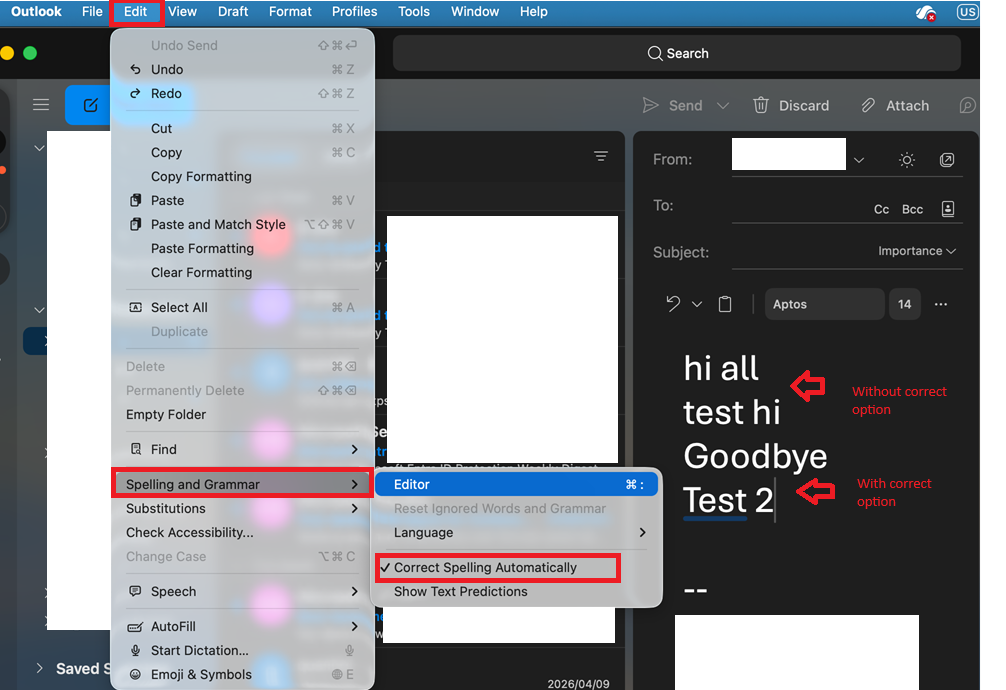Click the US input source menu bar icon
Screen dimensions: 1006x690
[967, 12]
